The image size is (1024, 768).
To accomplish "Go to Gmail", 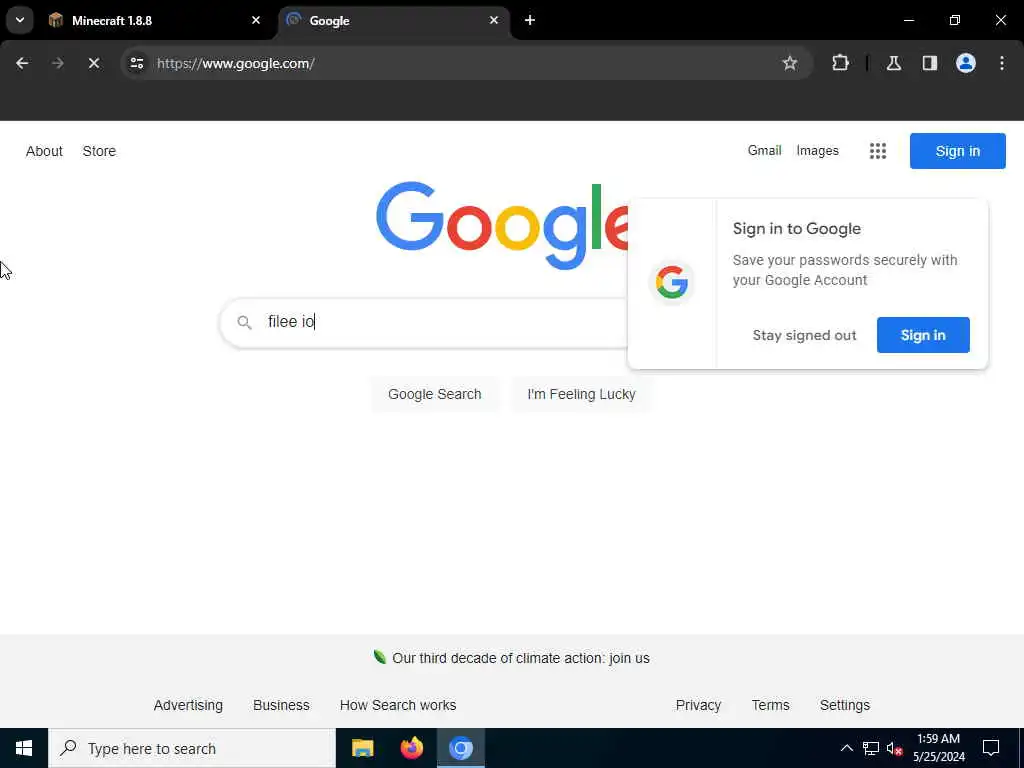I will point(765,150).
